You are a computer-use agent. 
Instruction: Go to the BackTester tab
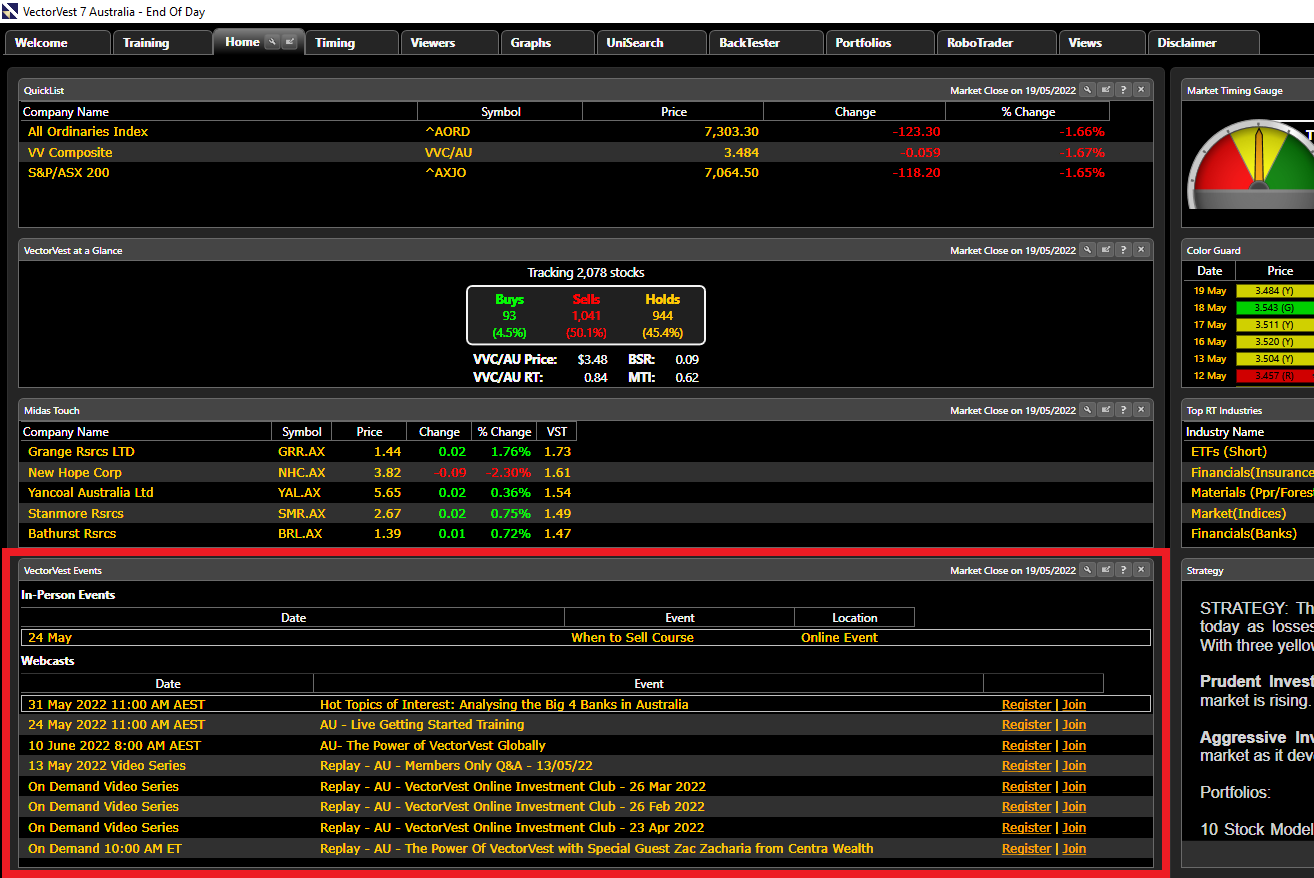(766, 43)
